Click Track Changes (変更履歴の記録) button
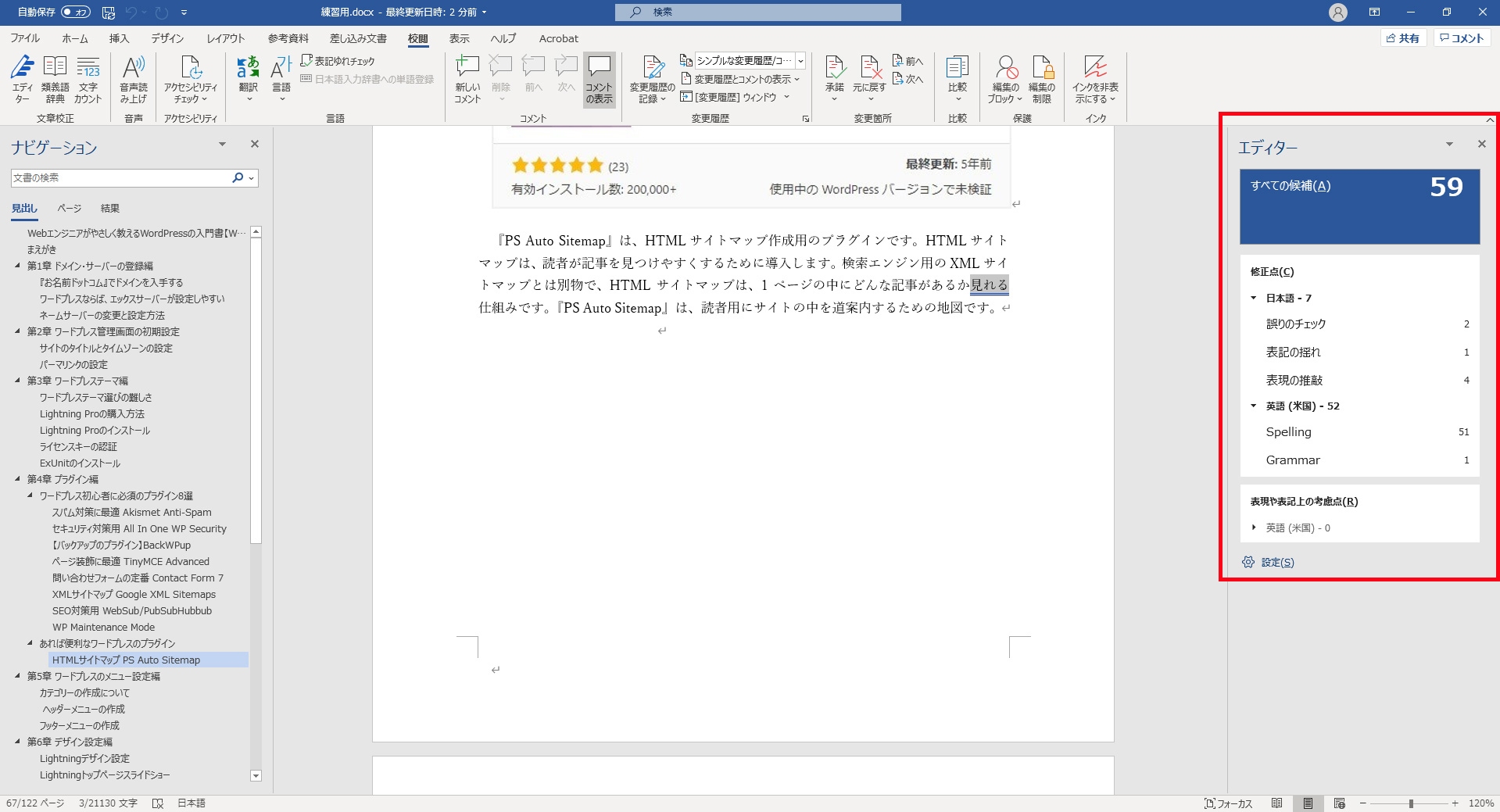This screenshot has height=812, width=1500. tap(652, 79)
